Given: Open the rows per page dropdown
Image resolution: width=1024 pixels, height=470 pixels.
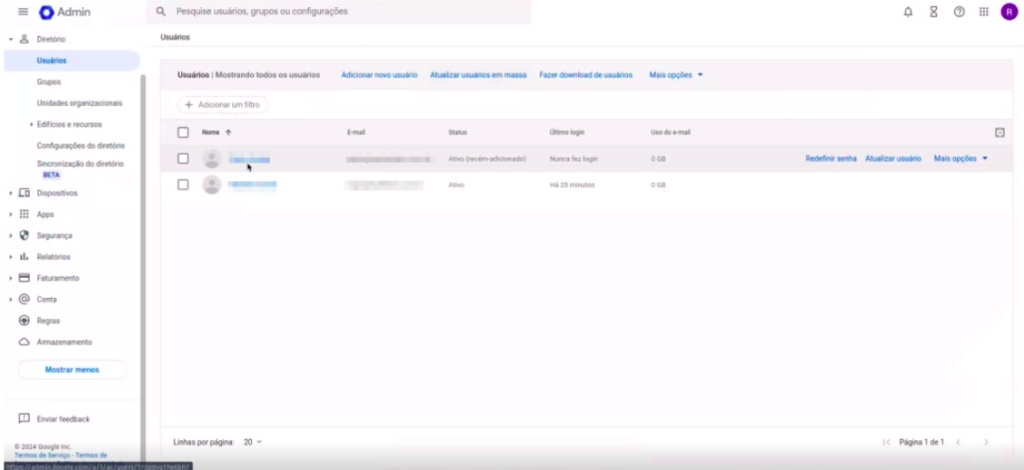Looking at the screenshot, I should click(x=253, y=441).
